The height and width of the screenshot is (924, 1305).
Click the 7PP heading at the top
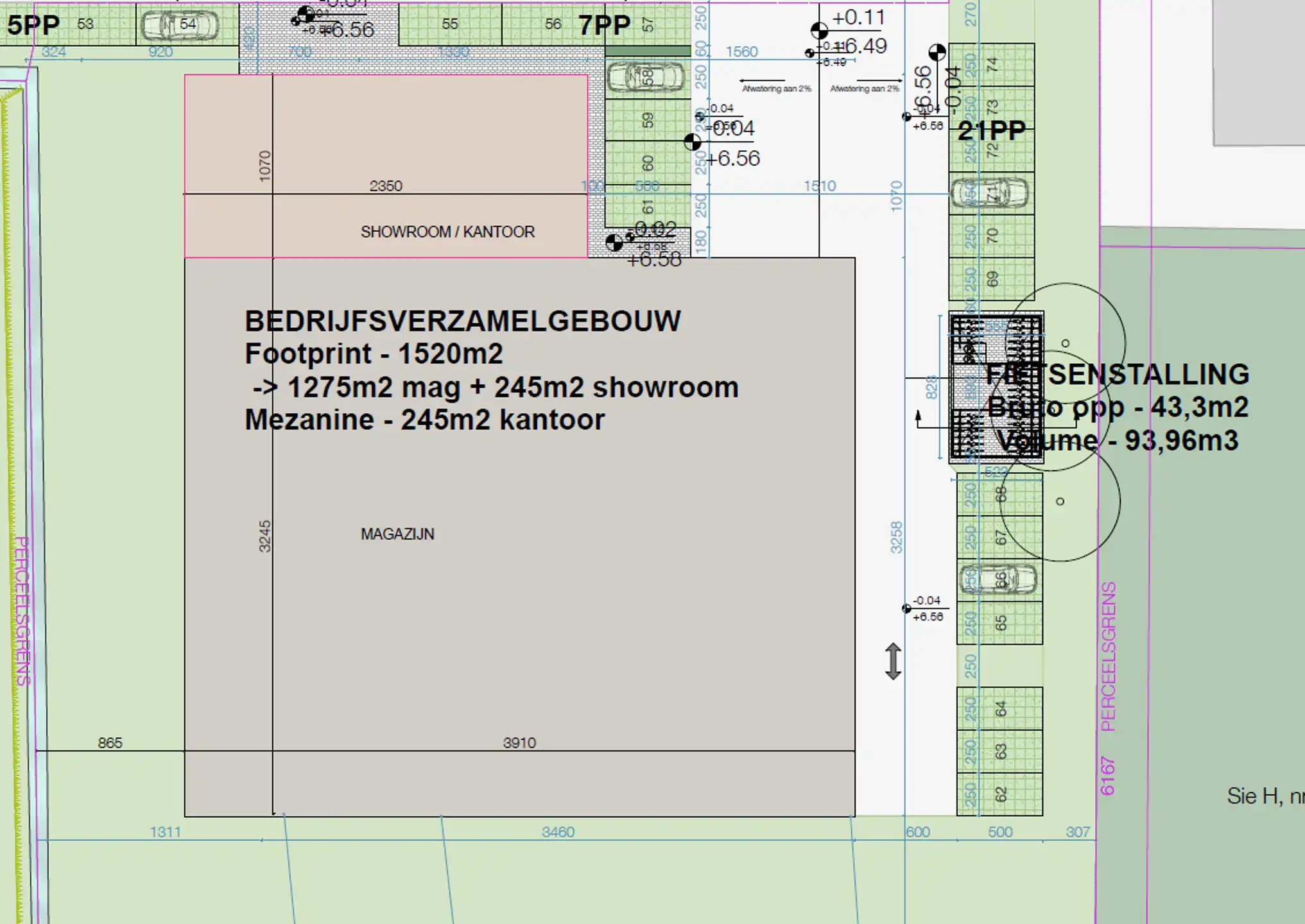click(x=603, y=24)
